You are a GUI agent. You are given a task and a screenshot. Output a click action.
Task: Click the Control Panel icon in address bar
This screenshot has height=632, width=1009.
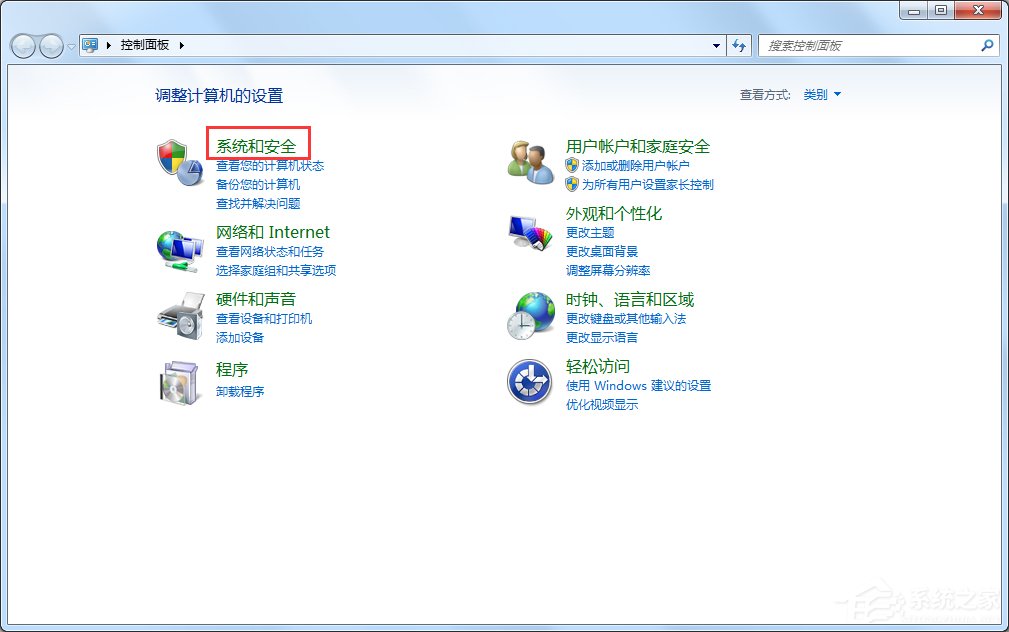click(x=91, y=44)
